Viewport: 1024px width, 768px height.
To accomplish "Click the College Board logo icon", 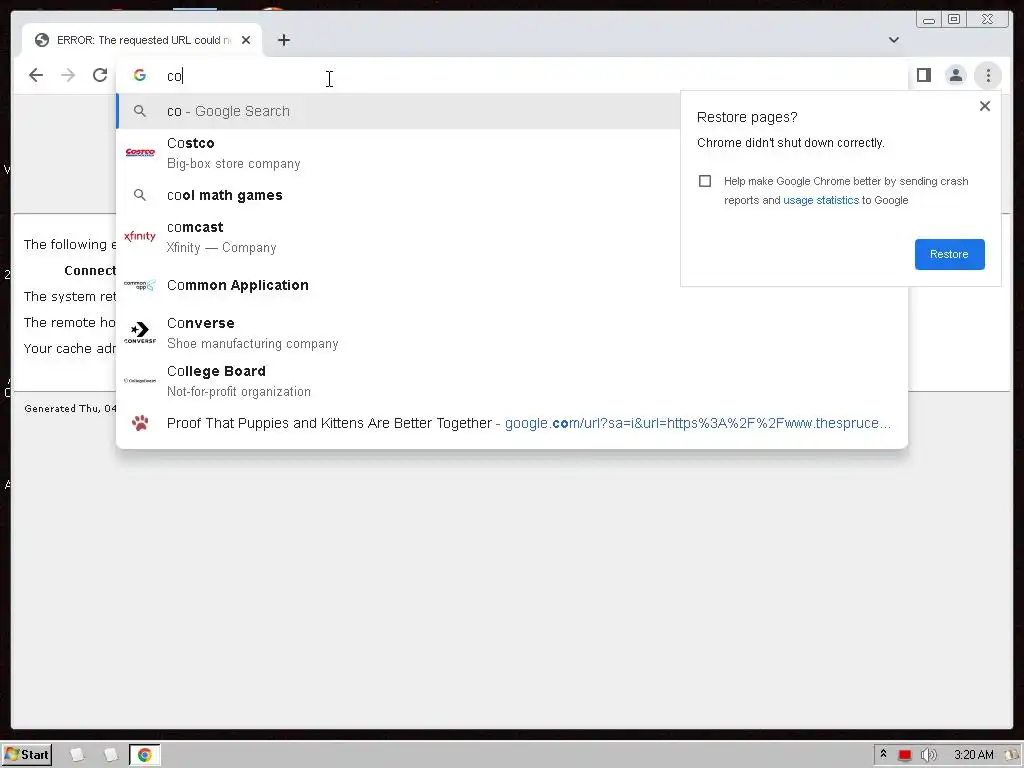I will (x=140, y=381).
